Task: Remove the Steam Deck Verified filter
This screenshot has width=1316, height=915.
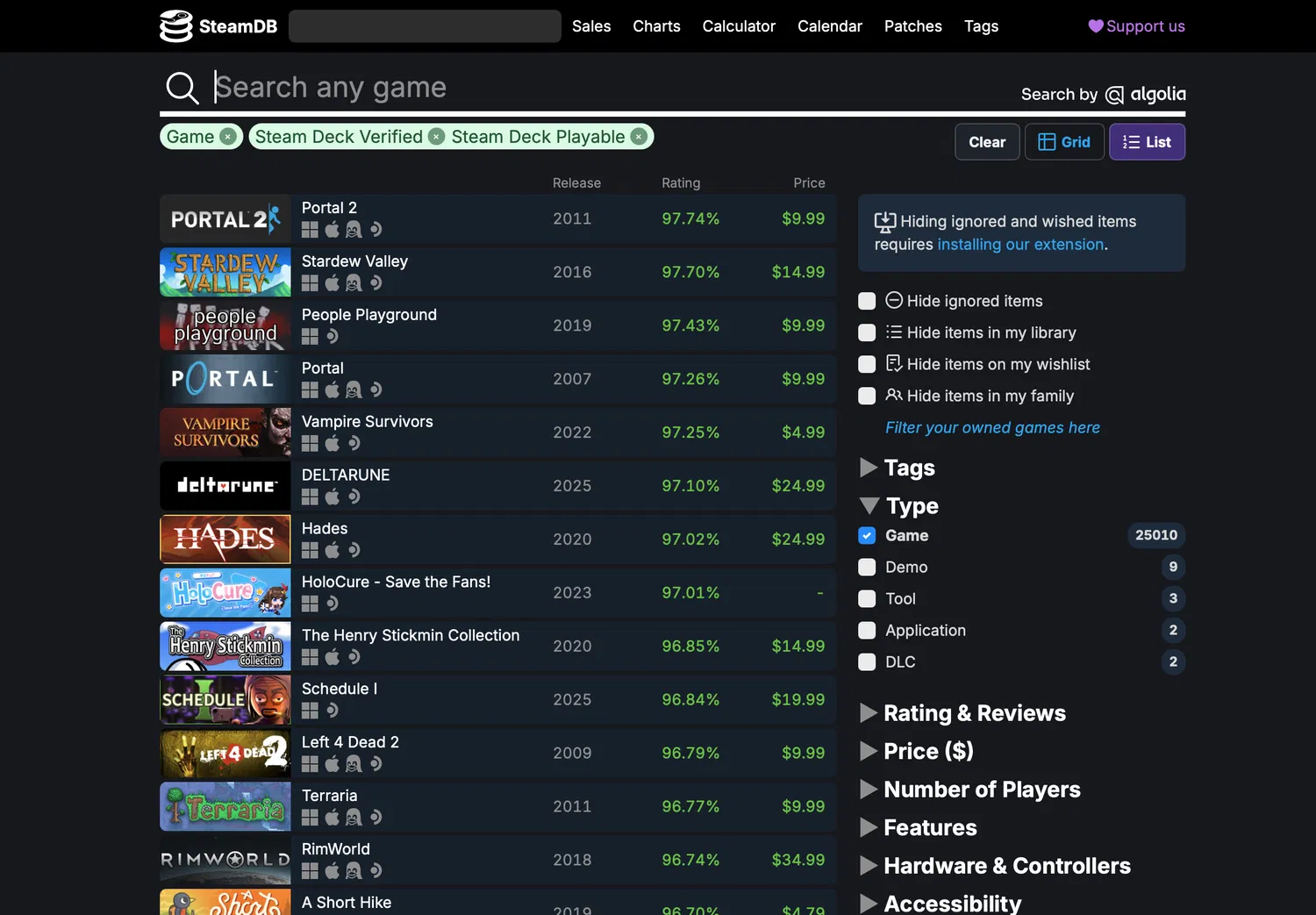Action: [436, 137]
